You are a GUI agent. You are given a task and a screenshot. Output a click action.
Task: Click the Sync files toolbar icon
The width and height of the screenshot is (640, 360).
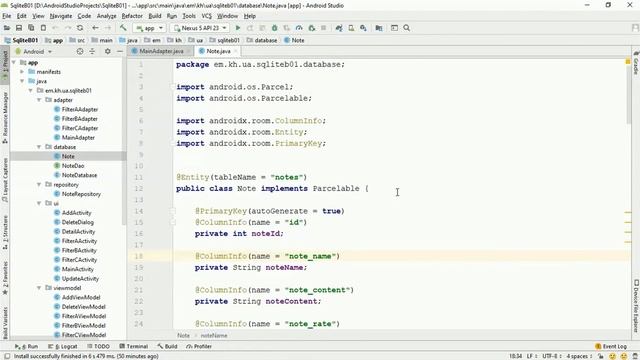(80, 28)
